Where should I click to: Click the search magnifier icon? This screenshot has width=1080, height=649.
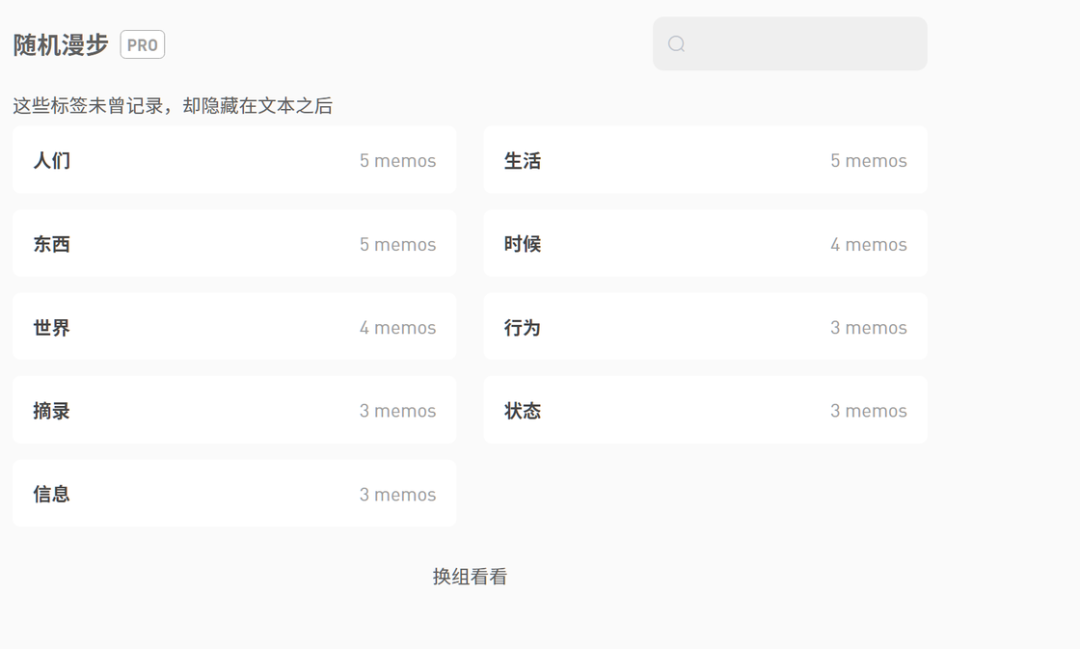click(x=676, y=44)
